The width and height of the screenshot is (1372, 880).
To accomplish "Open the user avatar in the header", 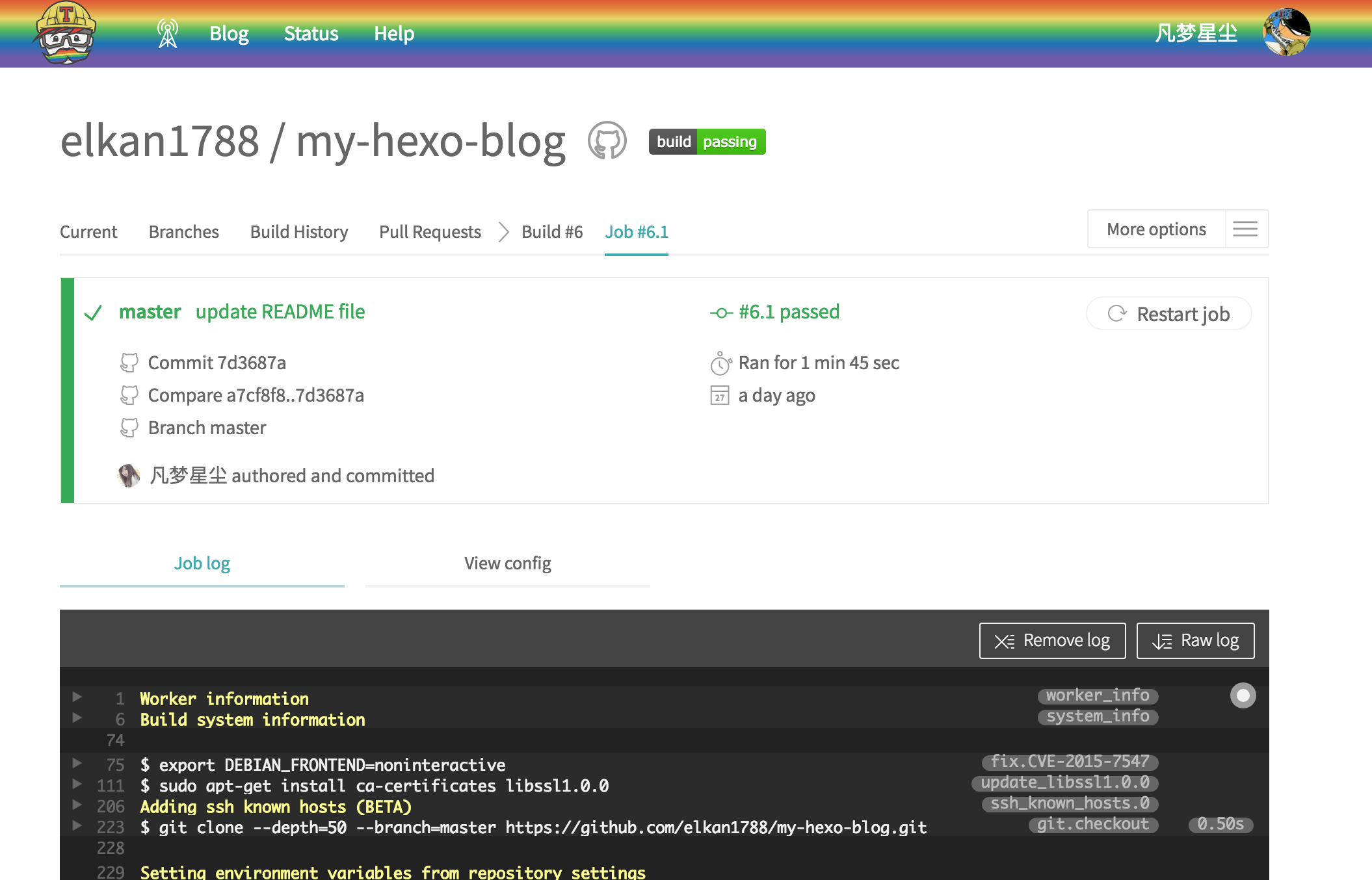I will (1286, 32).
